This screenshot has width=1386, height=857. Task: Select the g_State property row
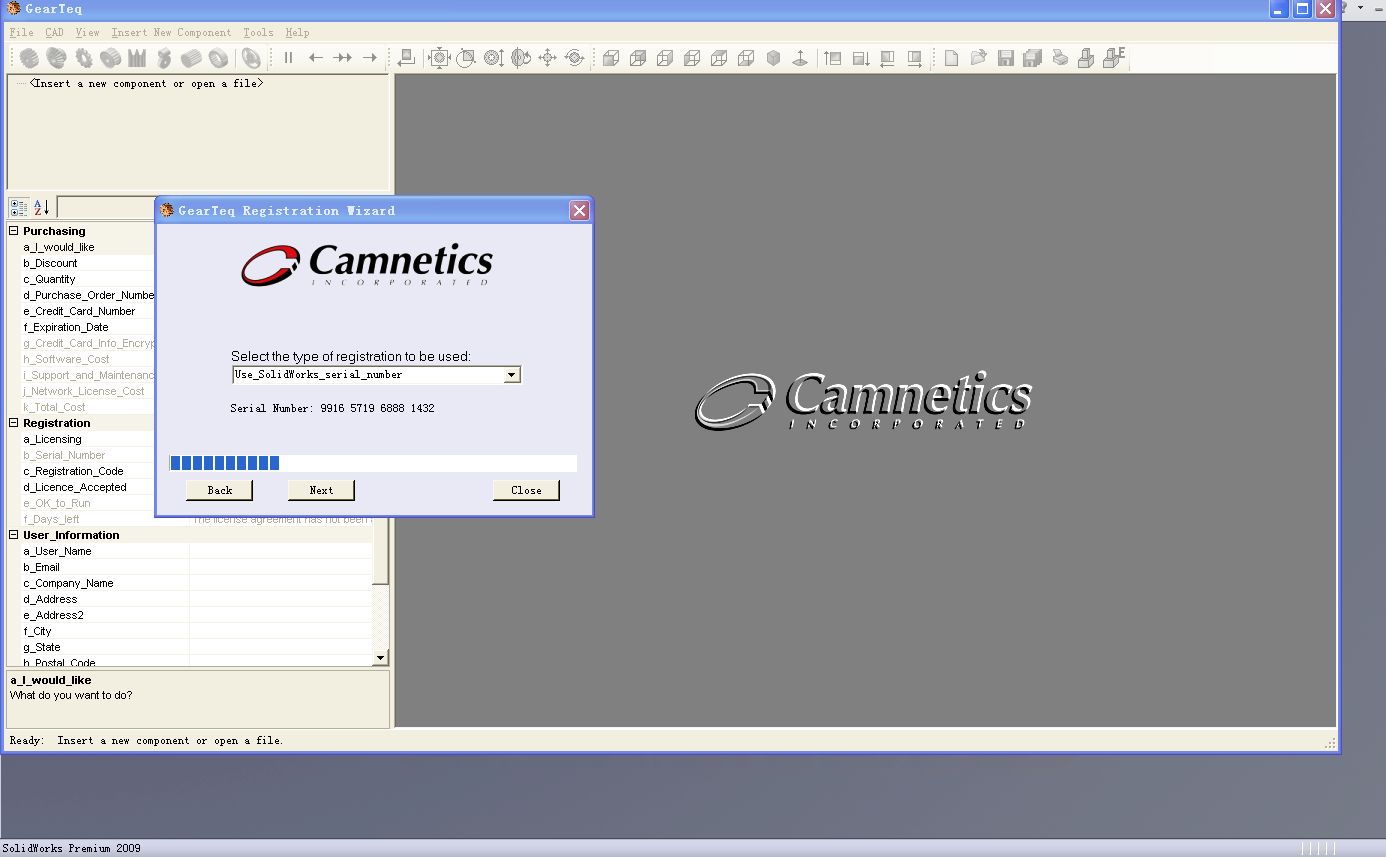190,647
